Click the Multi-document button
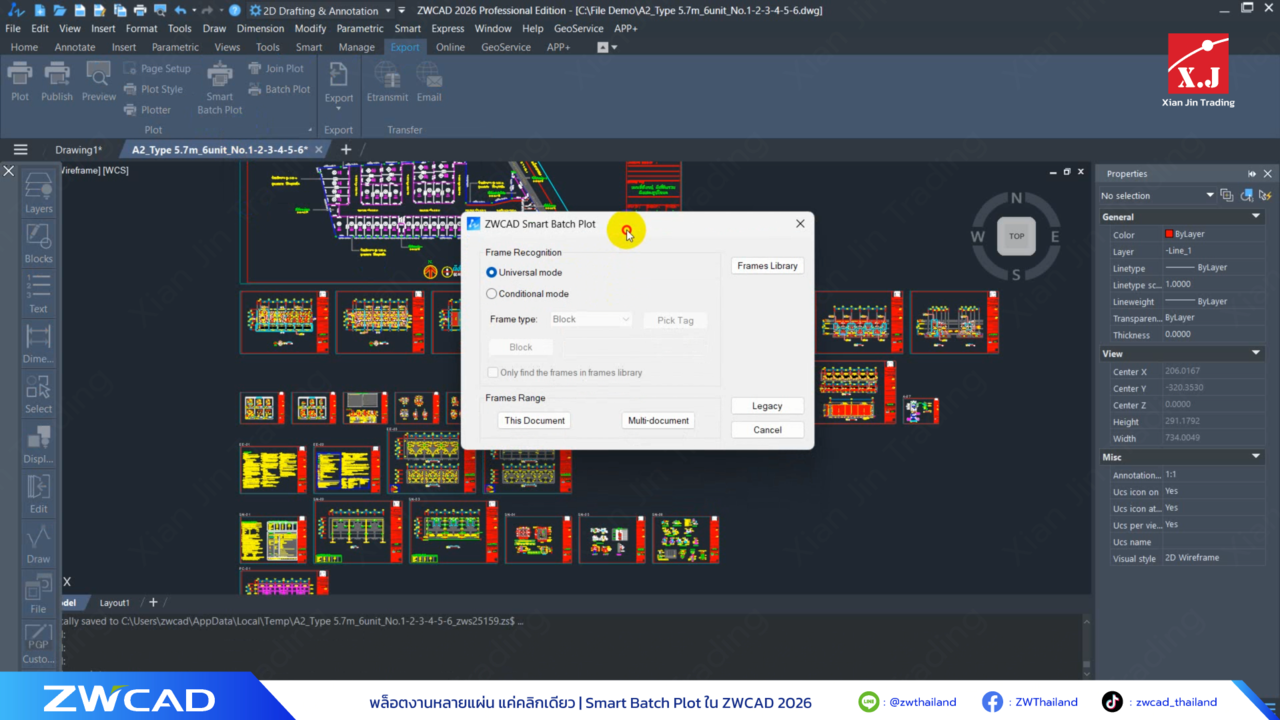The height and width of the screenshot is (720, 1280). tap(658, 420)
